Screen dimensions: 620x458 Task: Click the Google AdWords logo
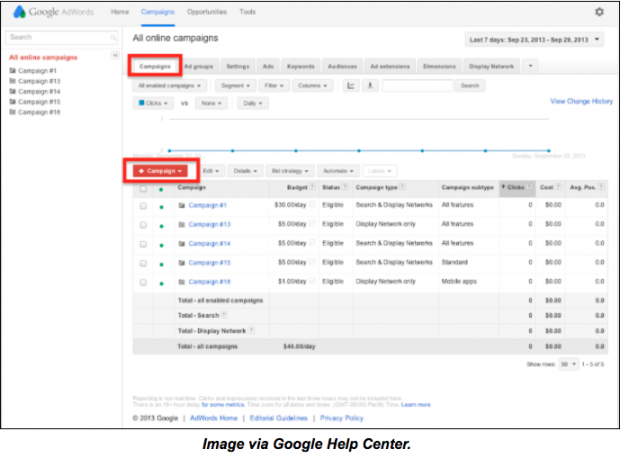click(x=53, y=12)
